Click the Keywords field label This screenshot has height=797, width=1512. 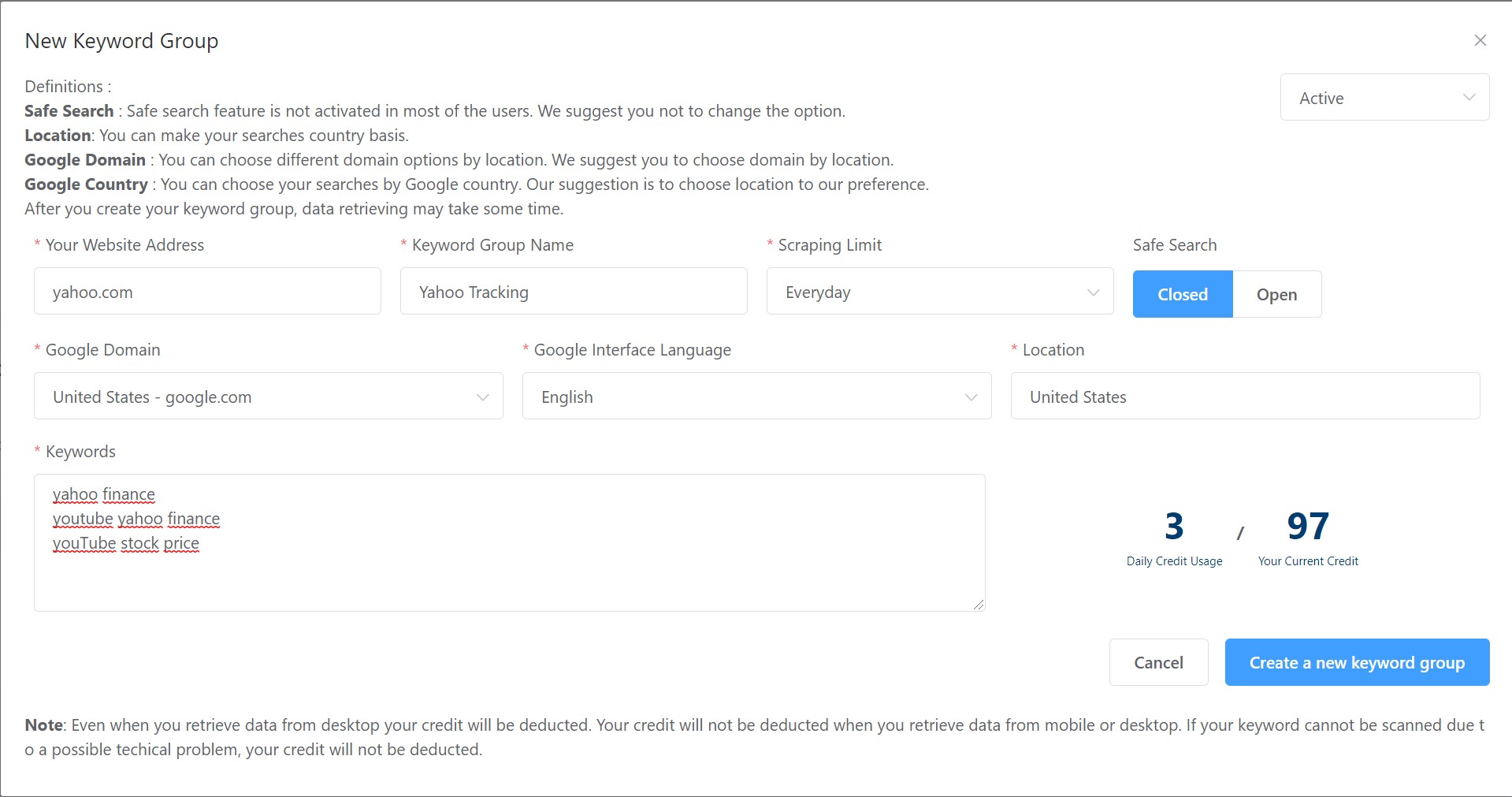point(80,452)
